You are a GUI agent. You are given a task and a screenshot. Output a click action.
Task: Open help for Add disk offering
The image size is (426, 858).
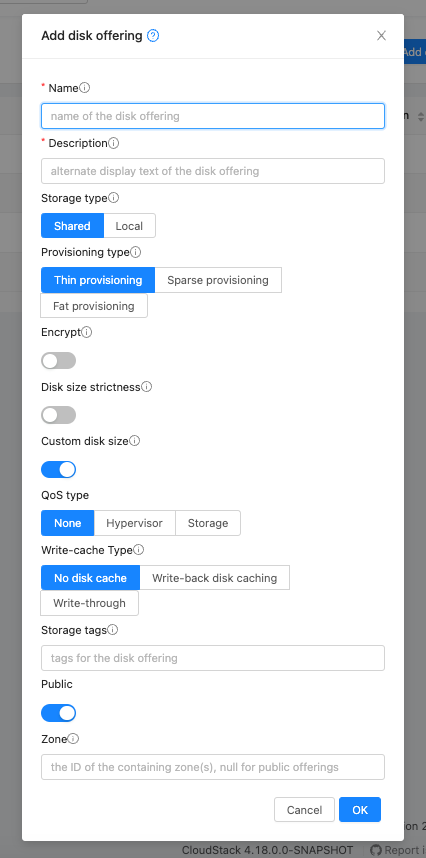[x=153, y=36]
